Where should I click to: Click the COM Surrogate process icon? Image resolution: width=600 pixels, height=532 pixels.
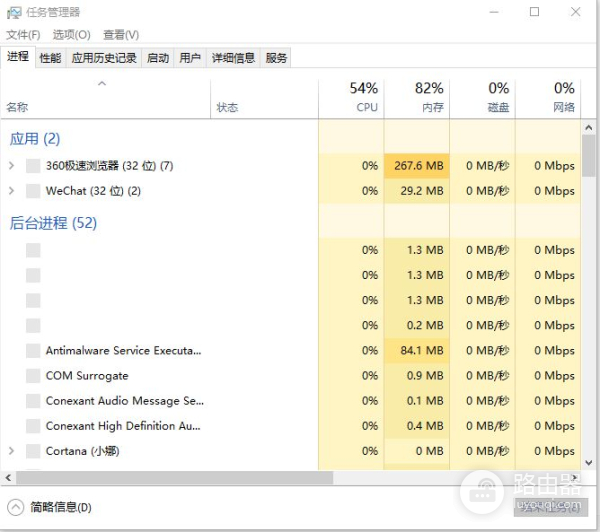tap(33, 376)
